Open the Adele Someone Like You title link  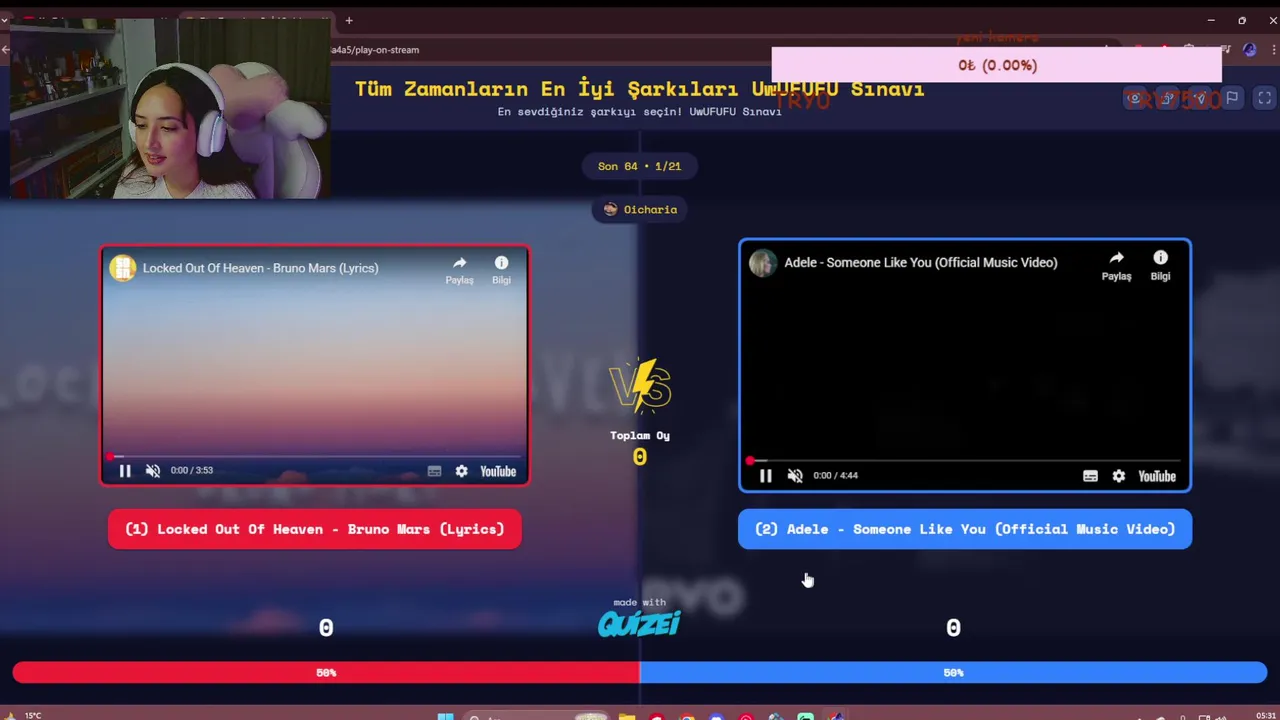pyautogui.click(x=920, y=262)
